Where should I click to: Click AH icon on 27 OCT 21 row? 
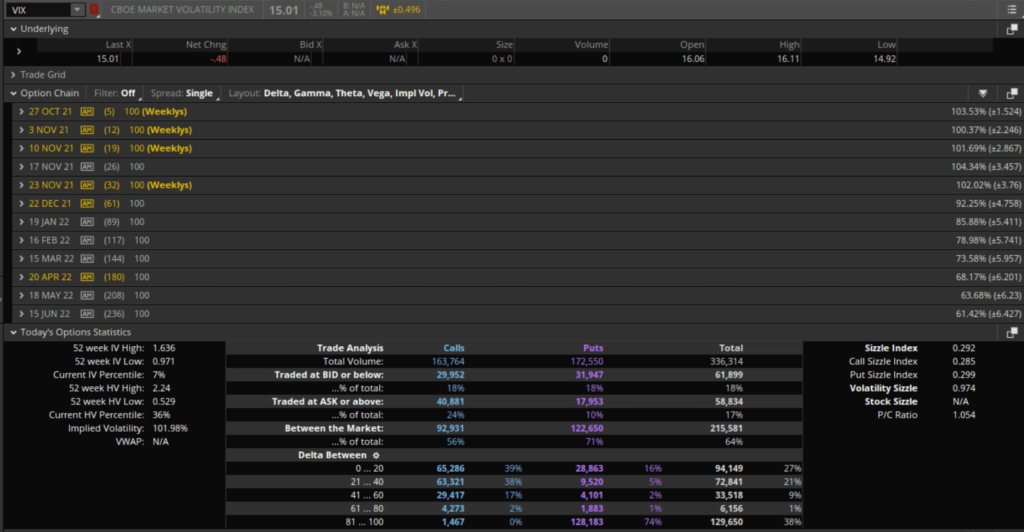87,112
